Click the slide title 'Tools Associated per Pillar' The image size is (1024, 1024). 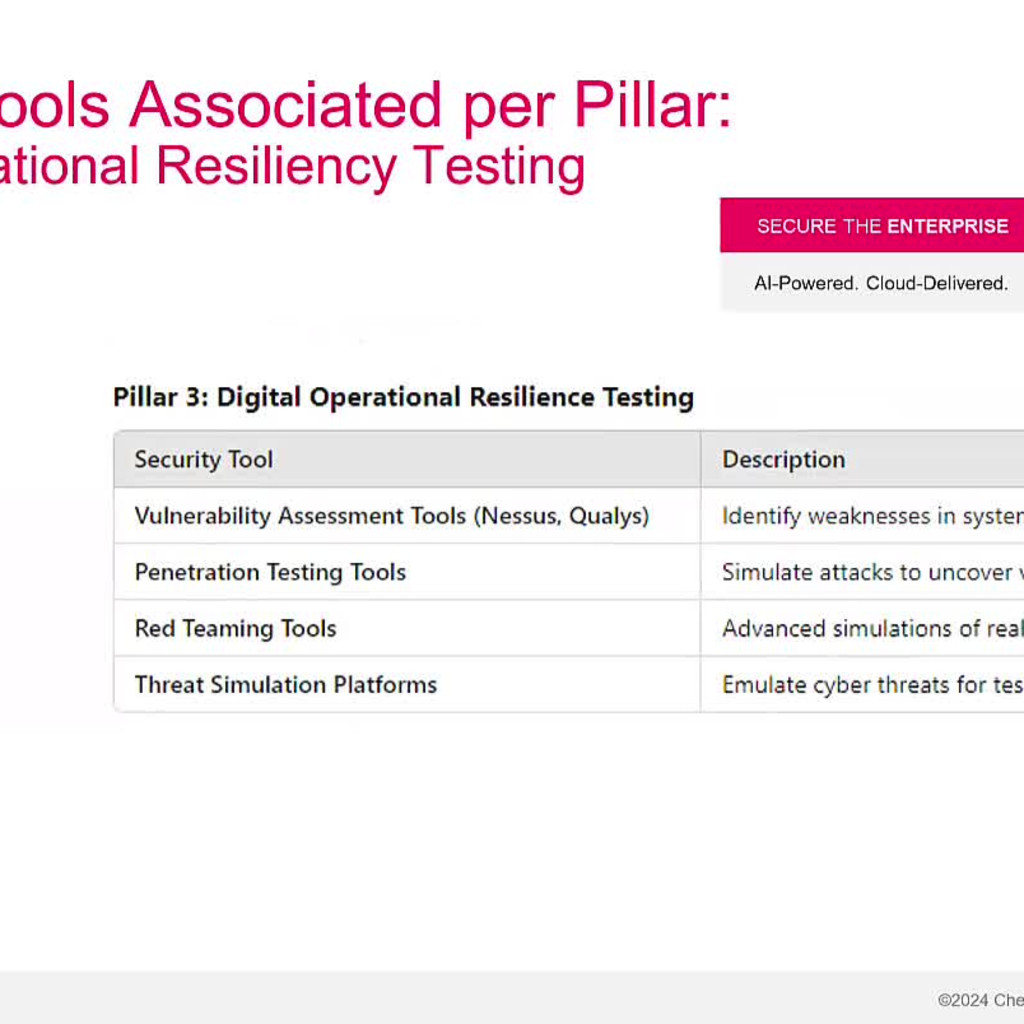[x=360, y=103]
